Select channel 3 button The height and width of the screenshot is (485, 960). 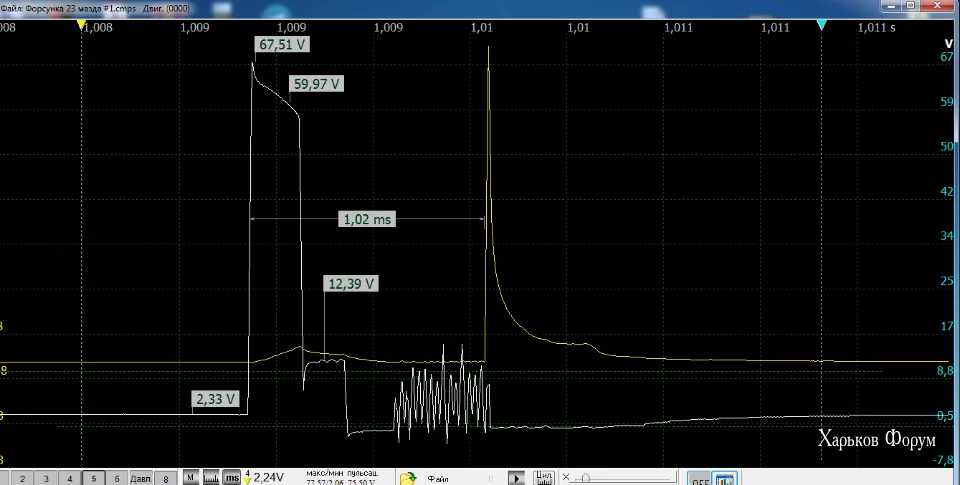pyautogui.click(x=46, y=478)
